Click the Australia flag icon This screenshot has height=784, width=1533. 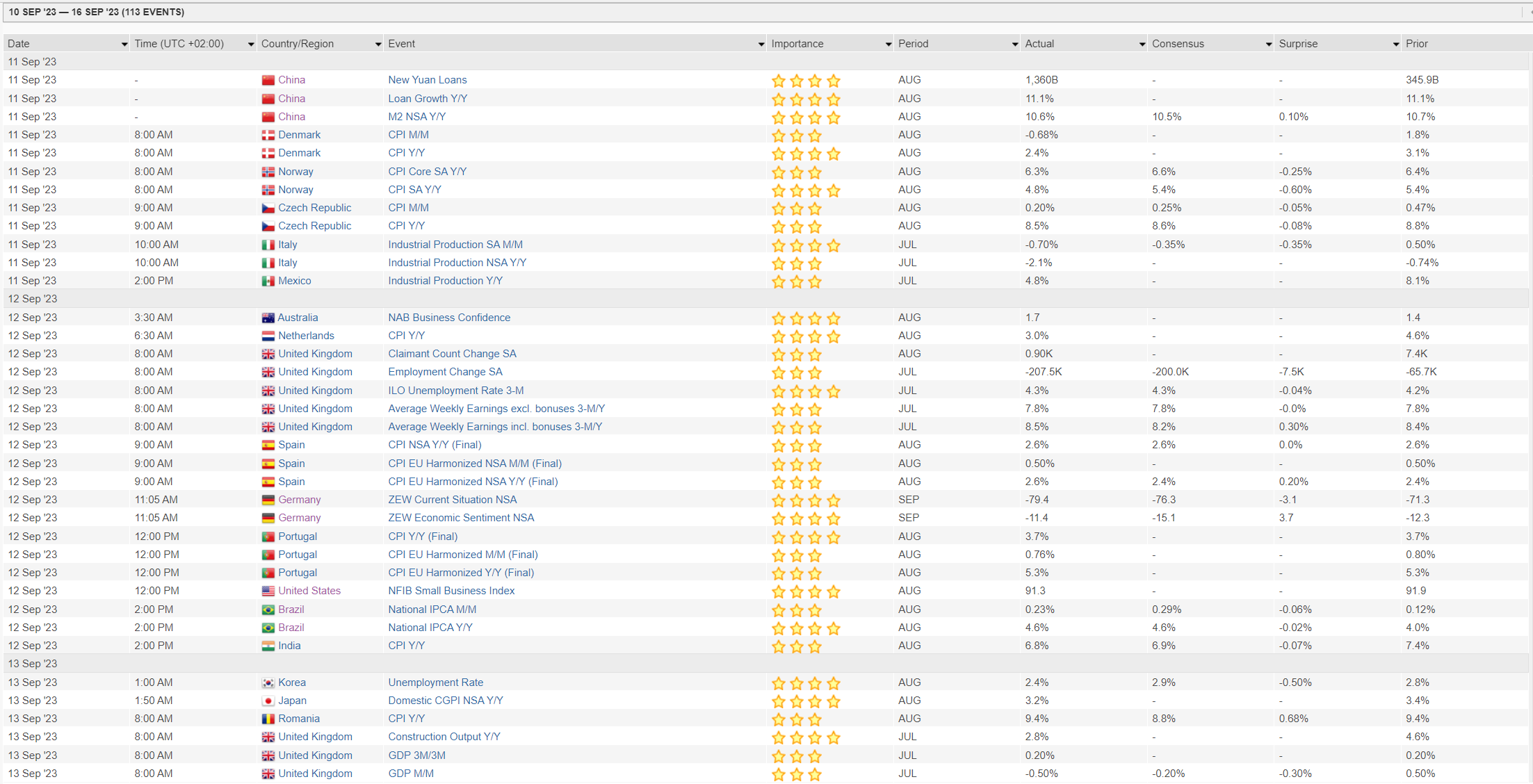[x=268, y=318]
